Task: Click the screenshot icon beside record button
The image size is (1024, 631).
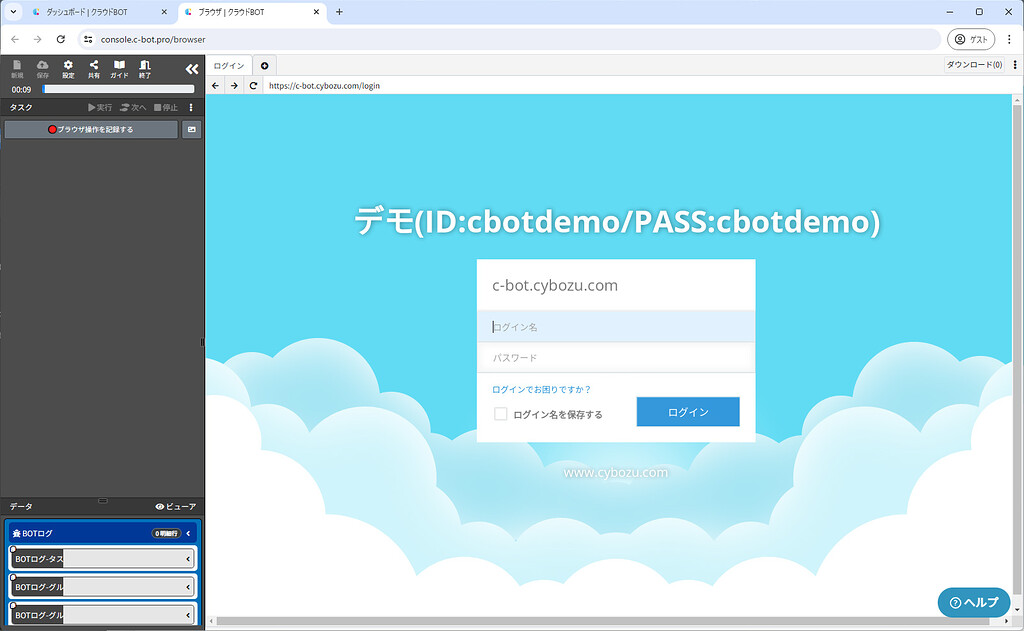Action: (191, 130)
